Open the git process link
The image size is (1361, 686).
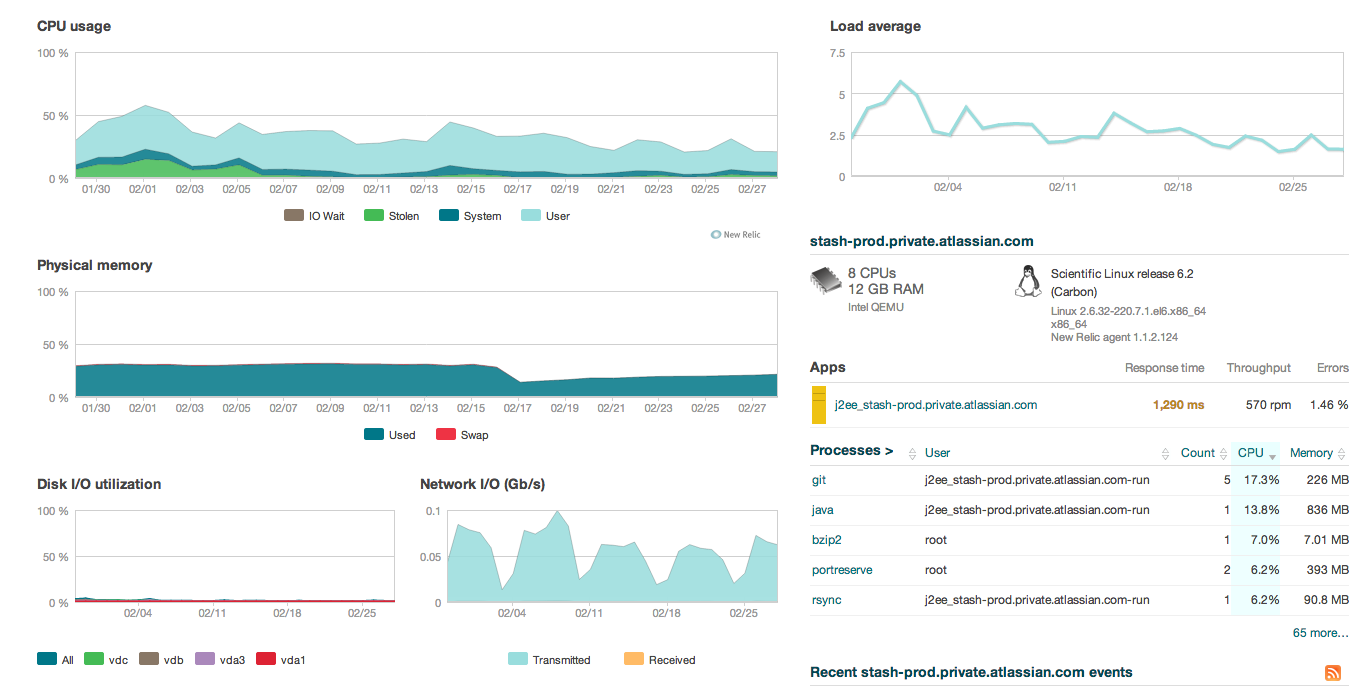(x=819, y=480)
